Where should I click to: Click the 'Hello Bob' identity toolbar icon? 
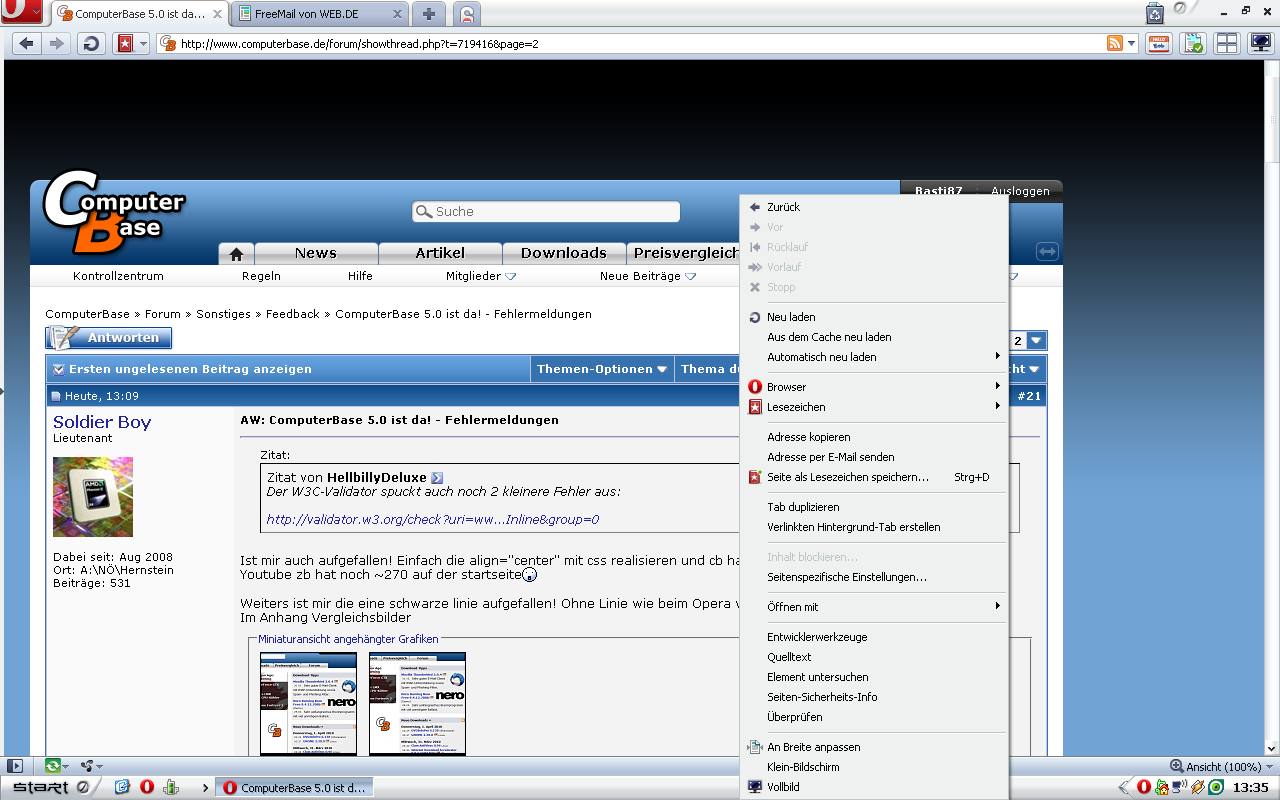(1159, 44)
